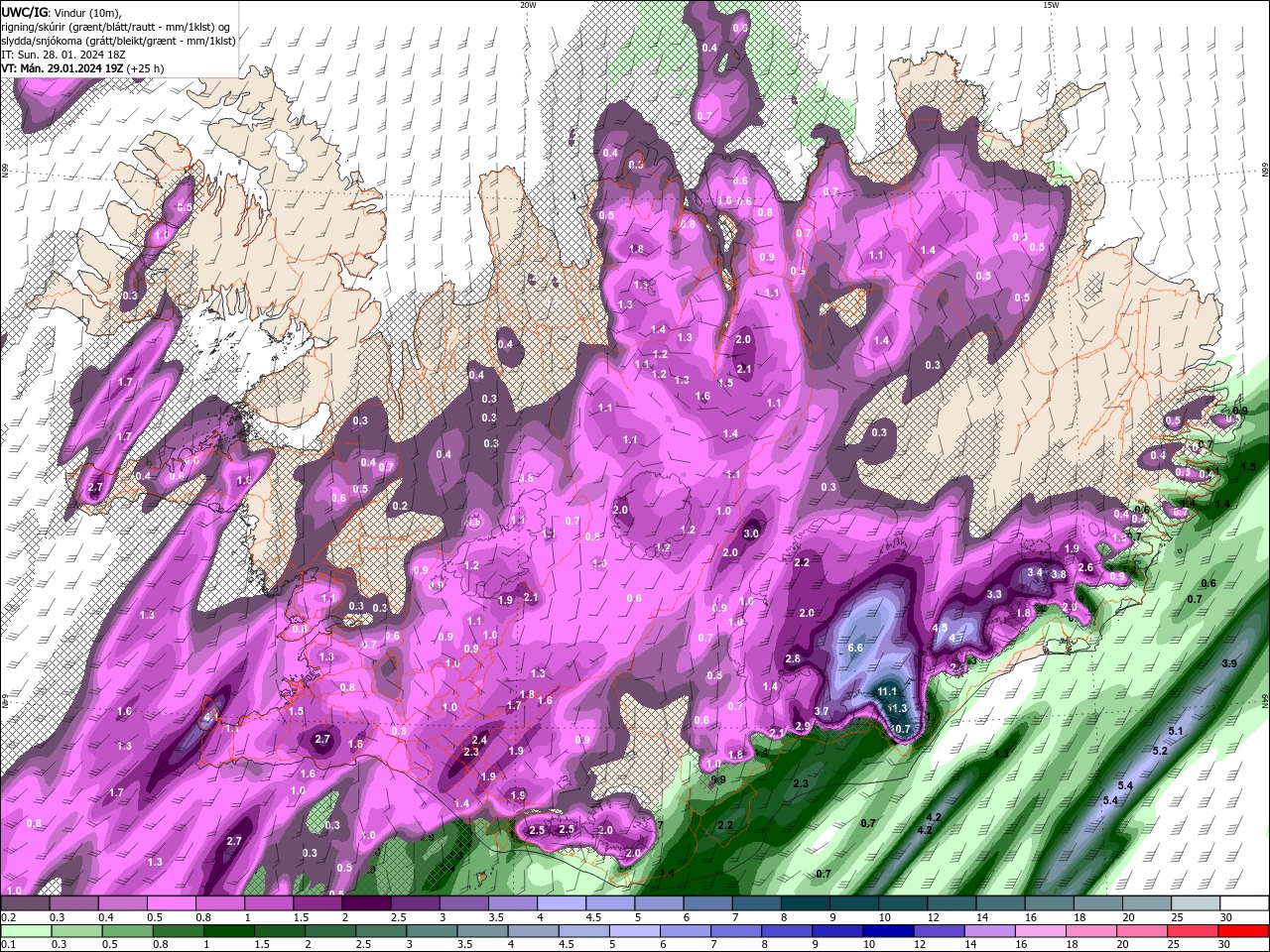Click the 'slydda/snjókoma' legend description line
This screenshot has width=1270, height=952.
coord(118,41)
